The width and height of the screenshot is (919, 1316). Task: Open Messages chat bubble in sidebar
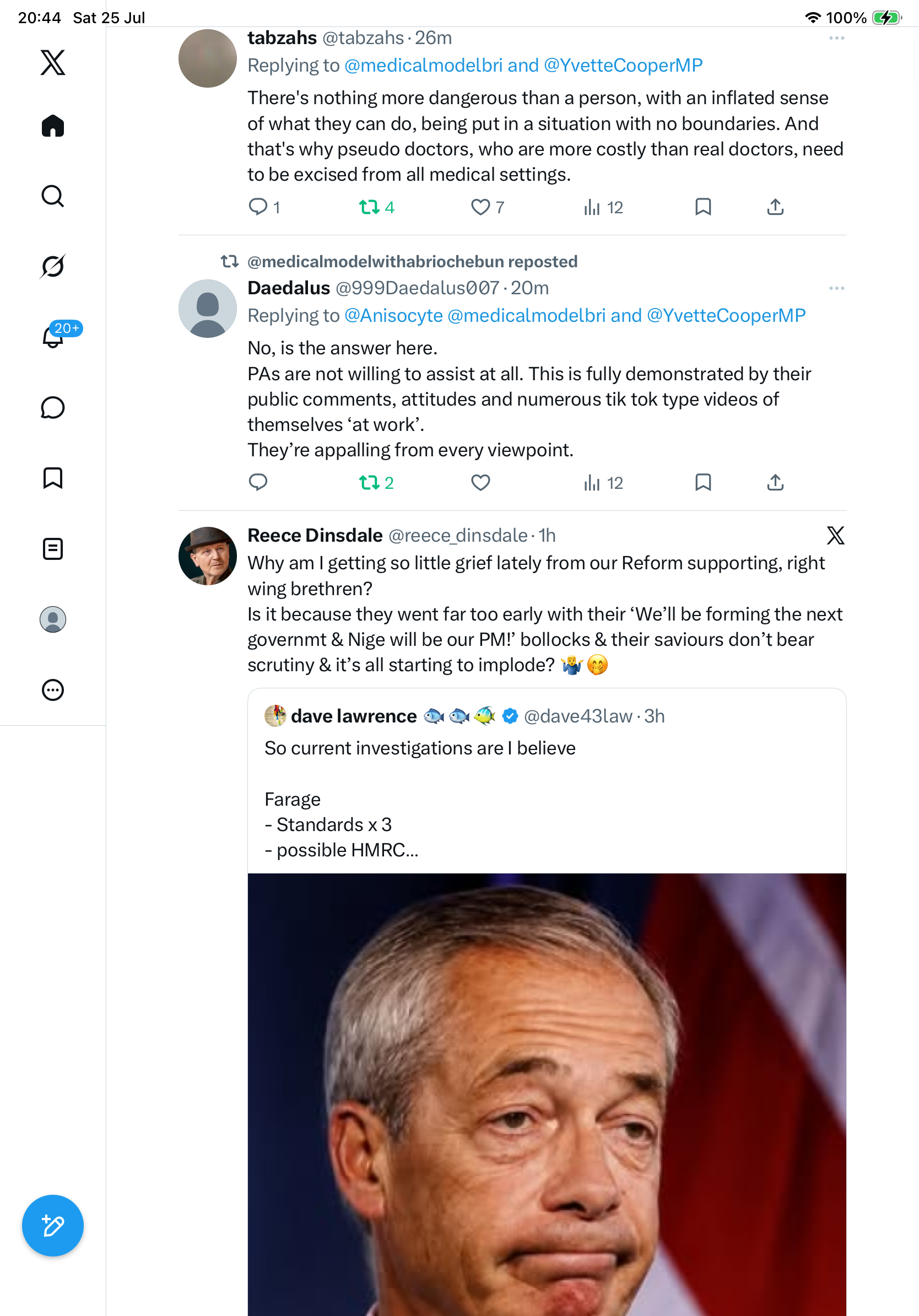click(x=53, y=407)
